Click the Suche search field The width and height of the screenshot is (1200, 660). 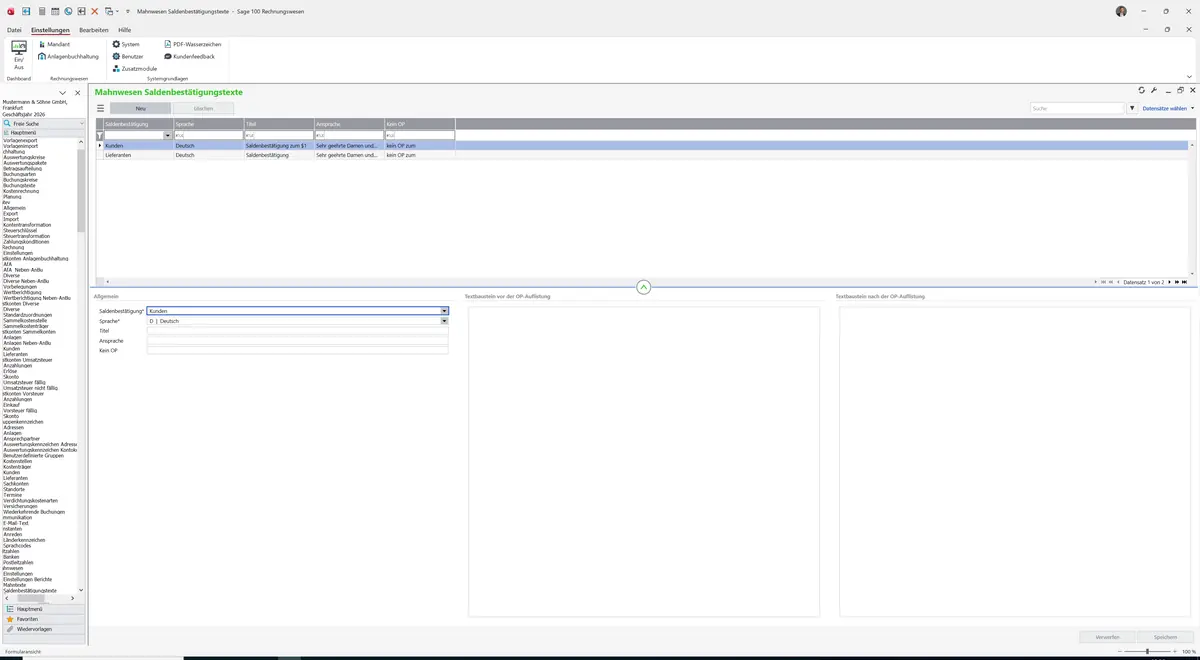[x=1078, y=108]
